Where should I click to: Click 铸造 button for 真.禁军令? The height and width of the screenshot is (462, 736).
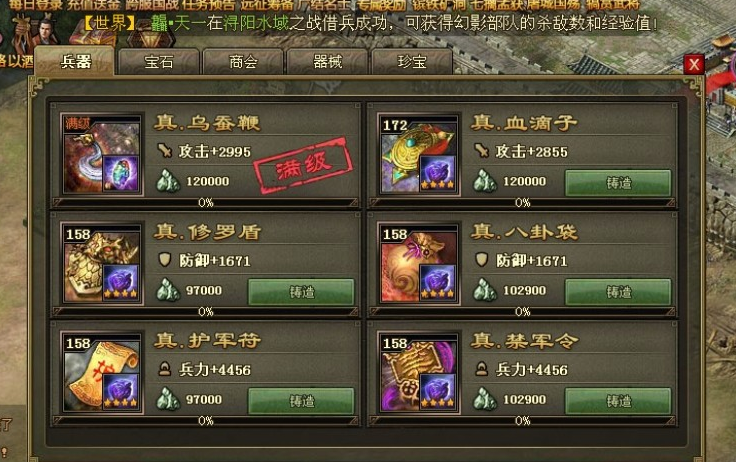[x=618, y=401]
